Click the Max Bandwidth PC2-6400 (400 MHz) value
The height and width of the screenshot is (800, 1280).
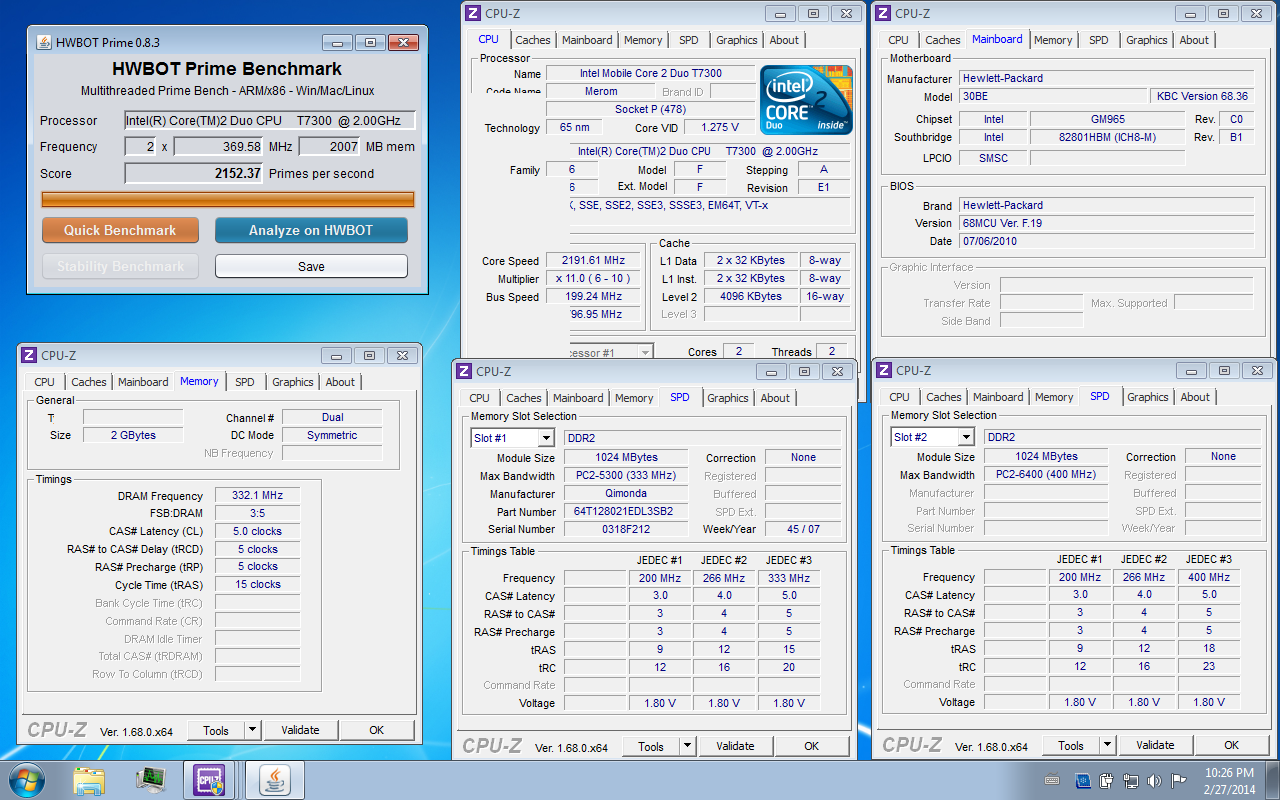click(x=1045, y=475)
